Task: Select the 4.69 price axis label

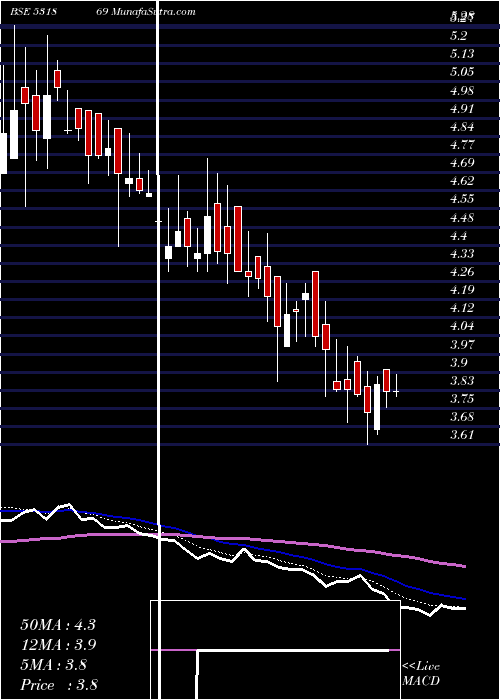Action: [x=462, y=162]
